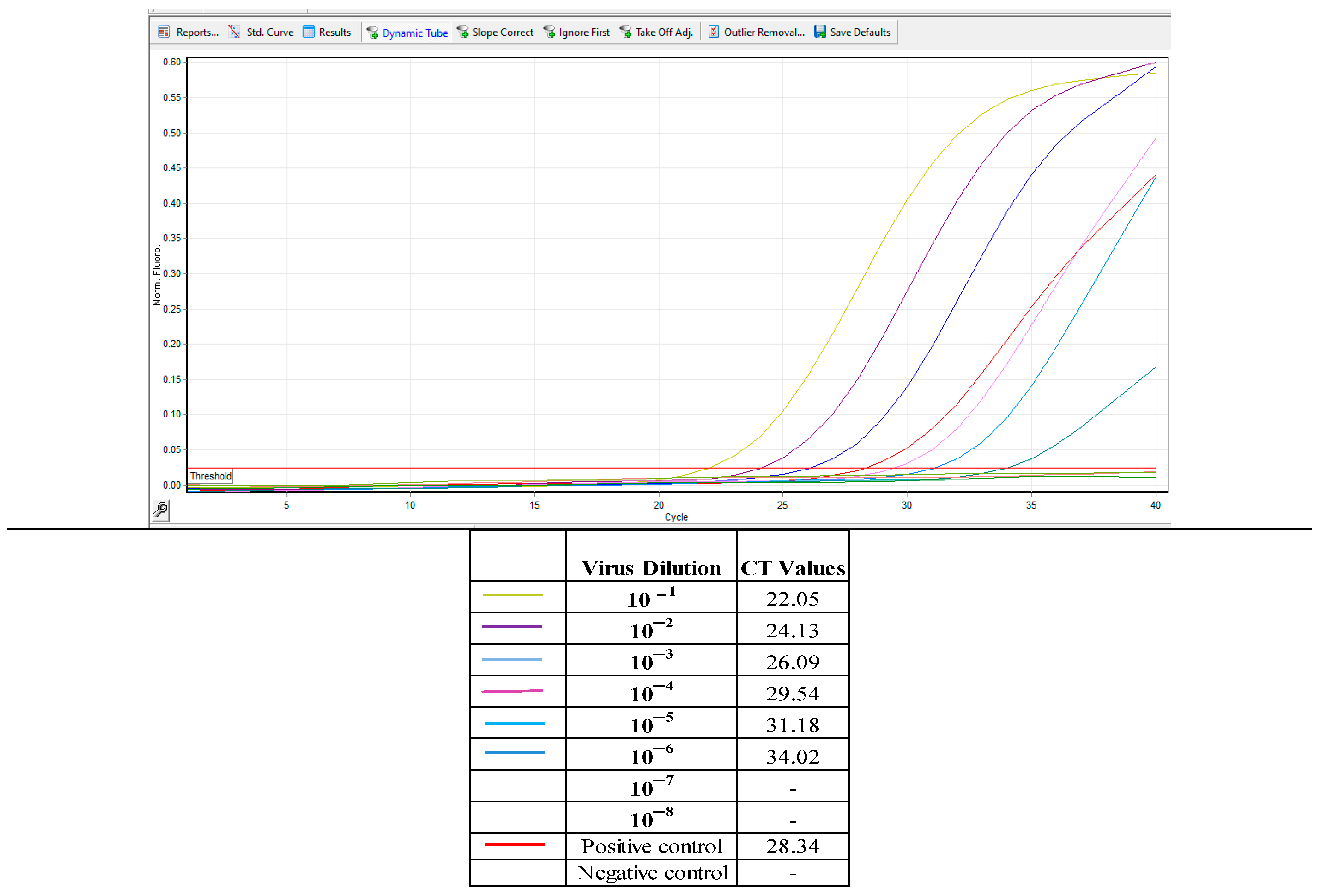This screenshot has height=896, width=1321.
Task: Click the Results table icon
Action: tap(309, 32)
